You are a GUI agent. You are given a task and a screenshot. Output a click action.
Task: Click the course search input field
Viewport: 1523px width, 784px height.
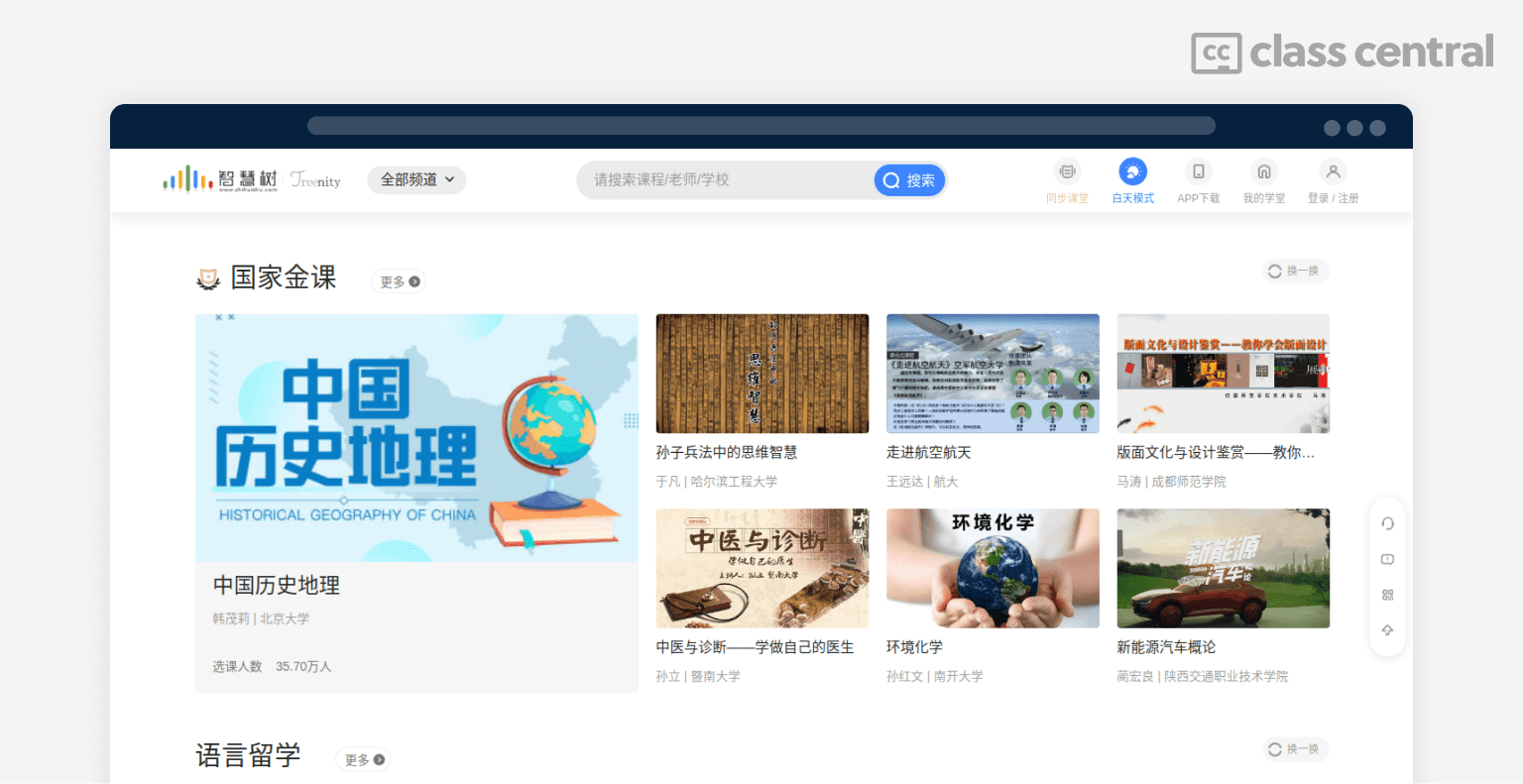724,179
